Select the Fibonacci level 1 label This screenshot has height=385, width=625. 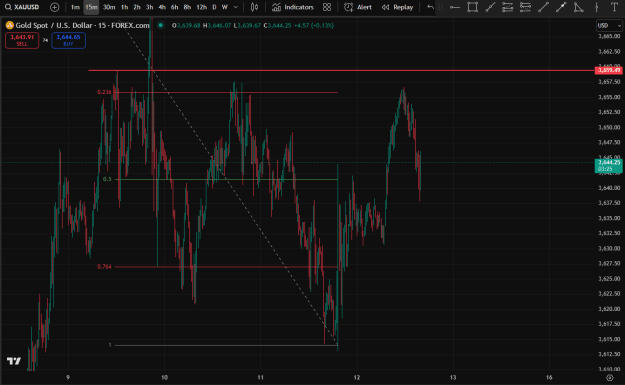[x=110, y=345]
